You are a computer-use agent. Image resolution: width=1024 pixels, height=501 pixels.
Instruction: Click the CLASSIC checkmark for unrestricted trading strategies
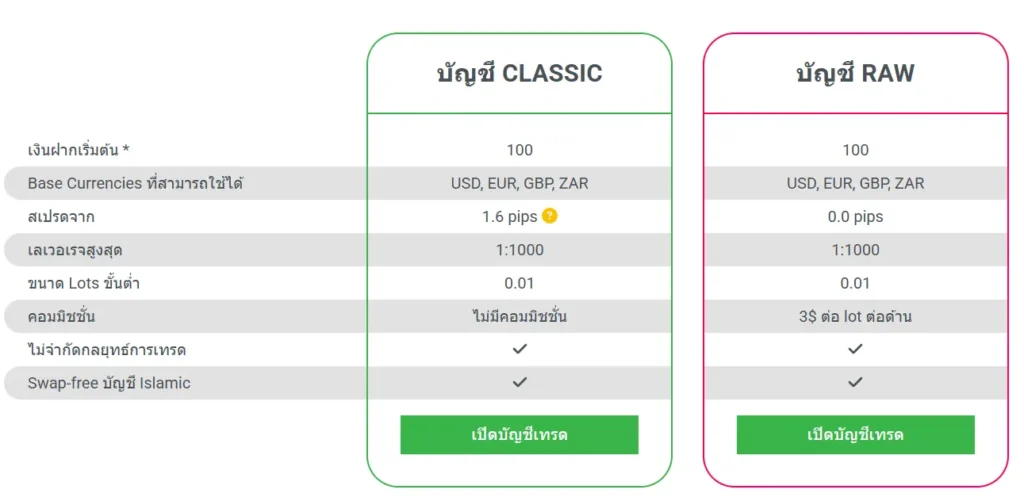[x=519, y=349]
